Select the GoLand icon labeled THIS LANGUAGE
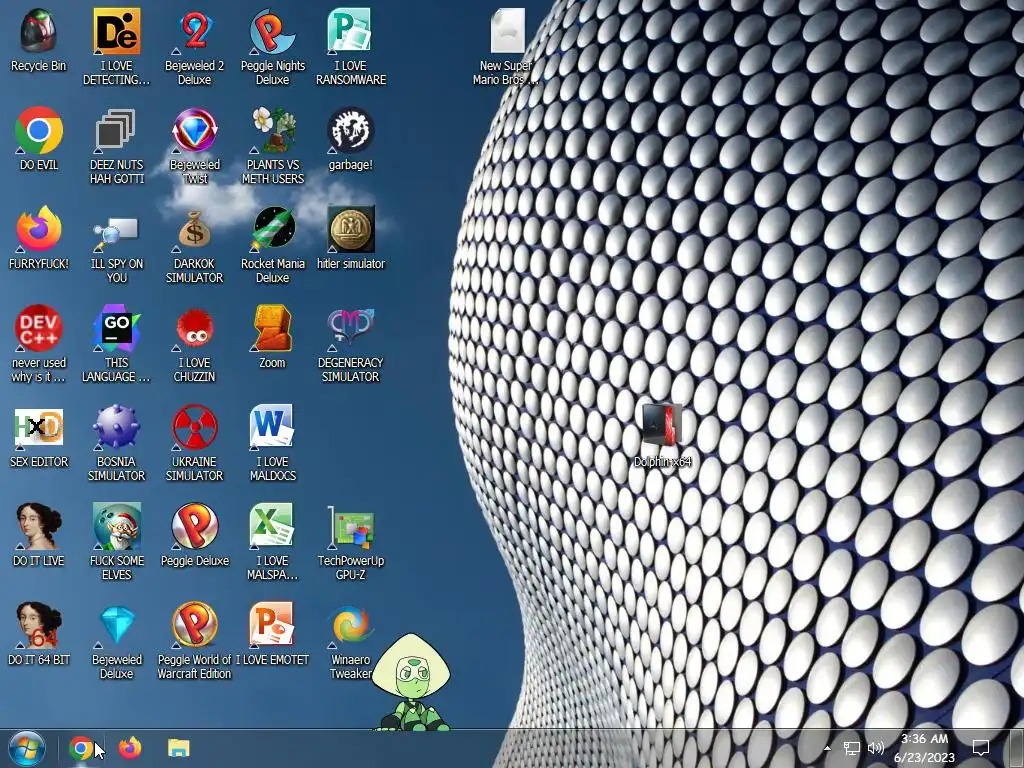This screenshot has height=768, width=1024. pyautogui.click(x=116, y=328)
